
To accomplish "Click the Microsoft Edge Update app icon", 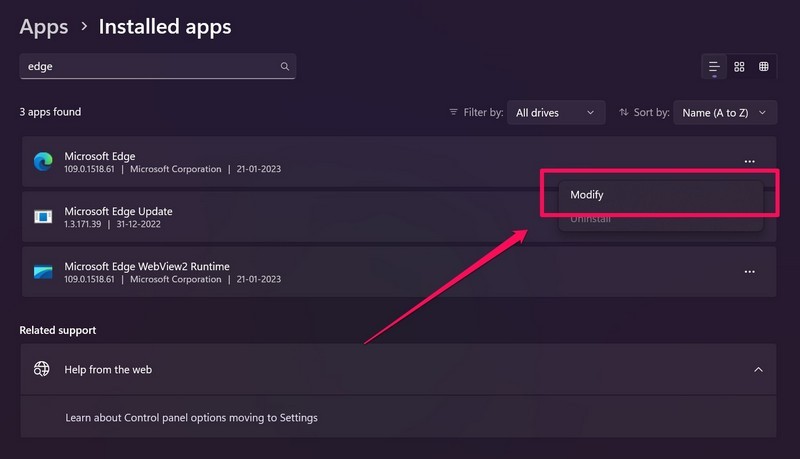I will [x=43, y=217].
